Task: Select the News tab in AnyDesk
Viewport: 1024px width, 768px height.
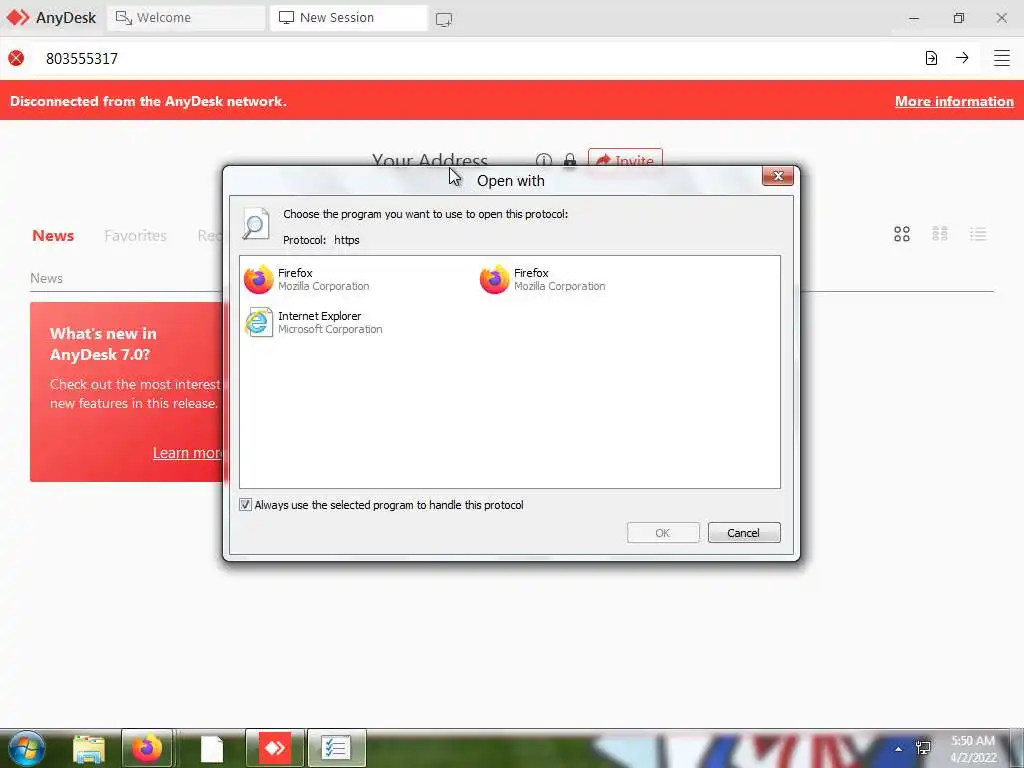Action: click(53, 235)
